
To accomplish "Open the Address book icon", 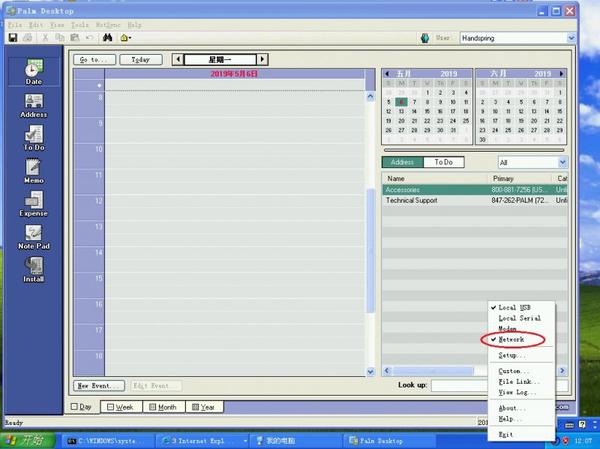I will 33,105.
